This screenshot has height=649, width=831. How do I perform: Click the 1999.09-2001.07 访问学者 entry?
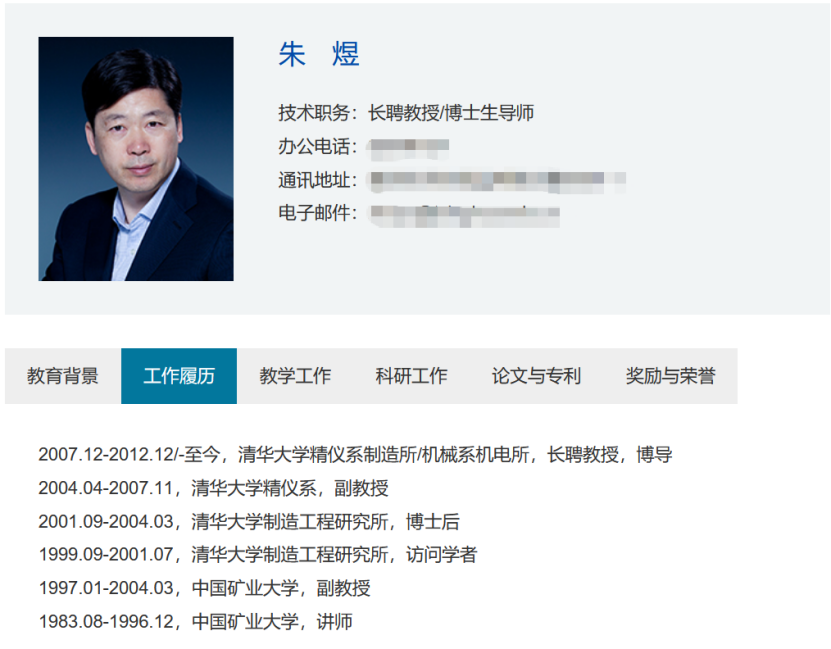(x=258, y=555)
